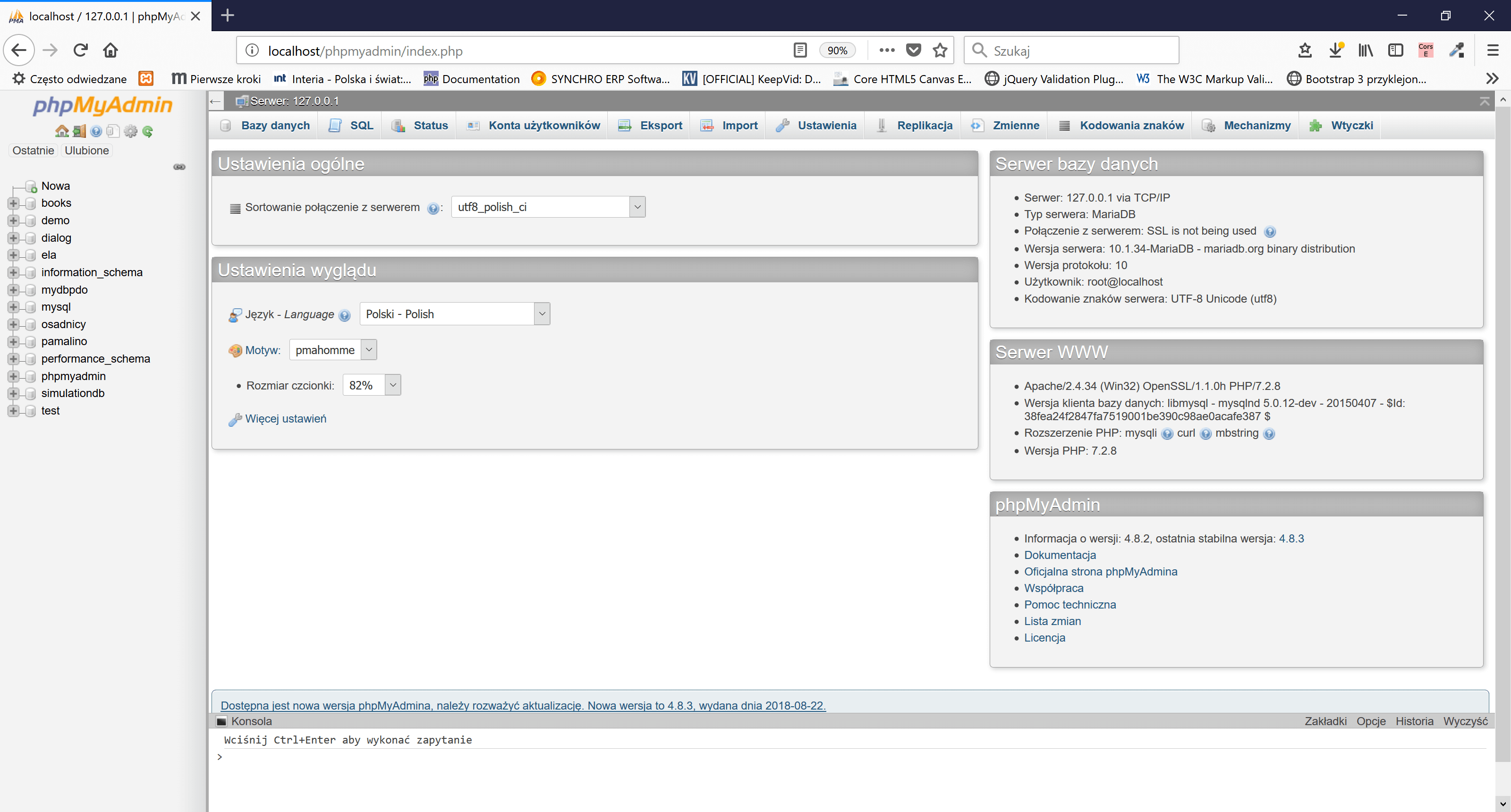Expand the simulationdb database tree node
Viewport: 1511px width, 812px height.
click(x=13, y=393)
